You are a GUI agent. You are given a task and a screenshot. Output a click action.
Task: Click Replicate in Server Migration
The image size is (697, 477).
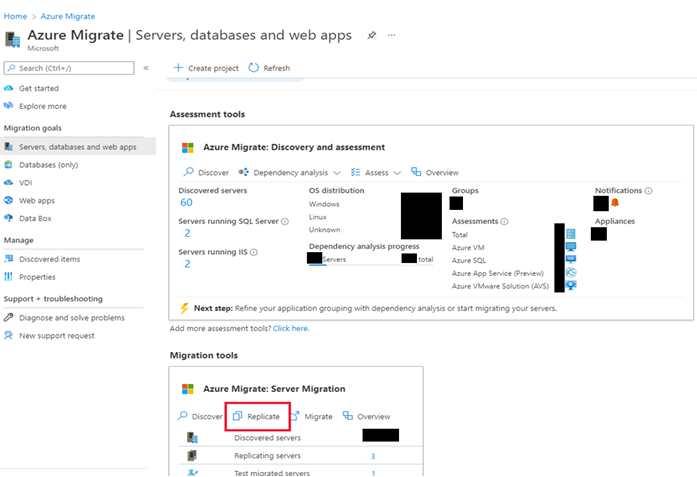257,417
